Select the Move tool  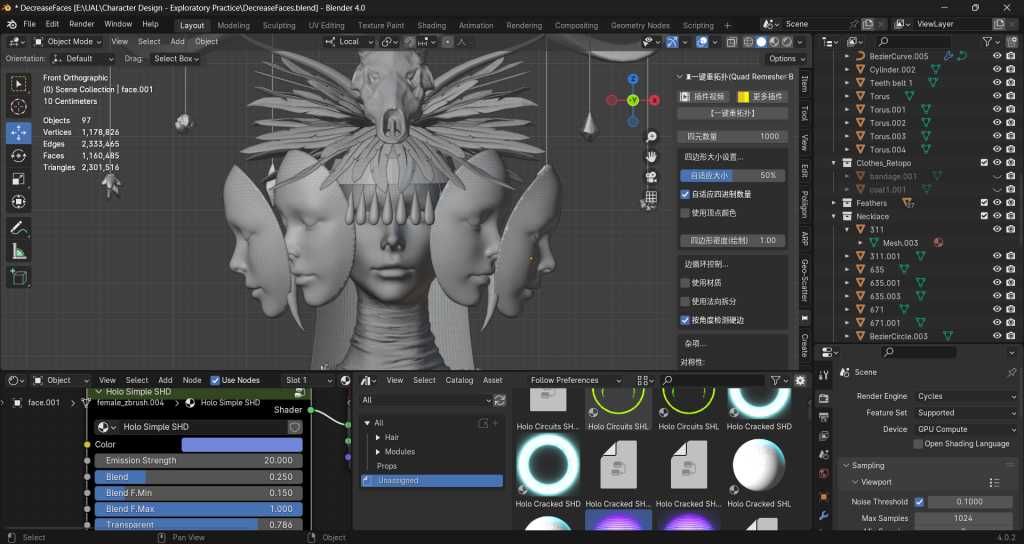point(18,133)
